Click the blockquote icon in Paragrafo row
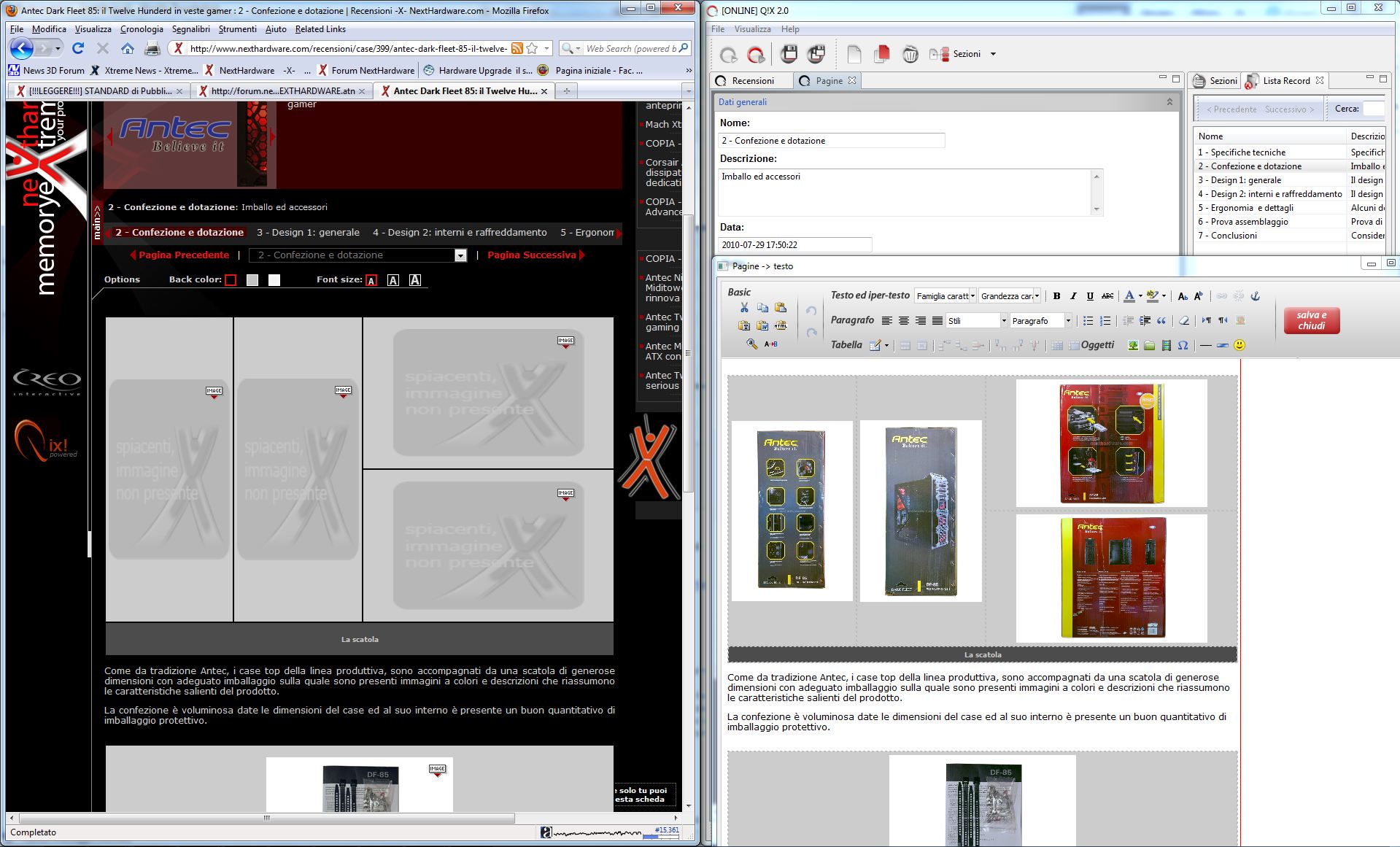This screenshot has height=847, width=1400. pos(1161,320)
